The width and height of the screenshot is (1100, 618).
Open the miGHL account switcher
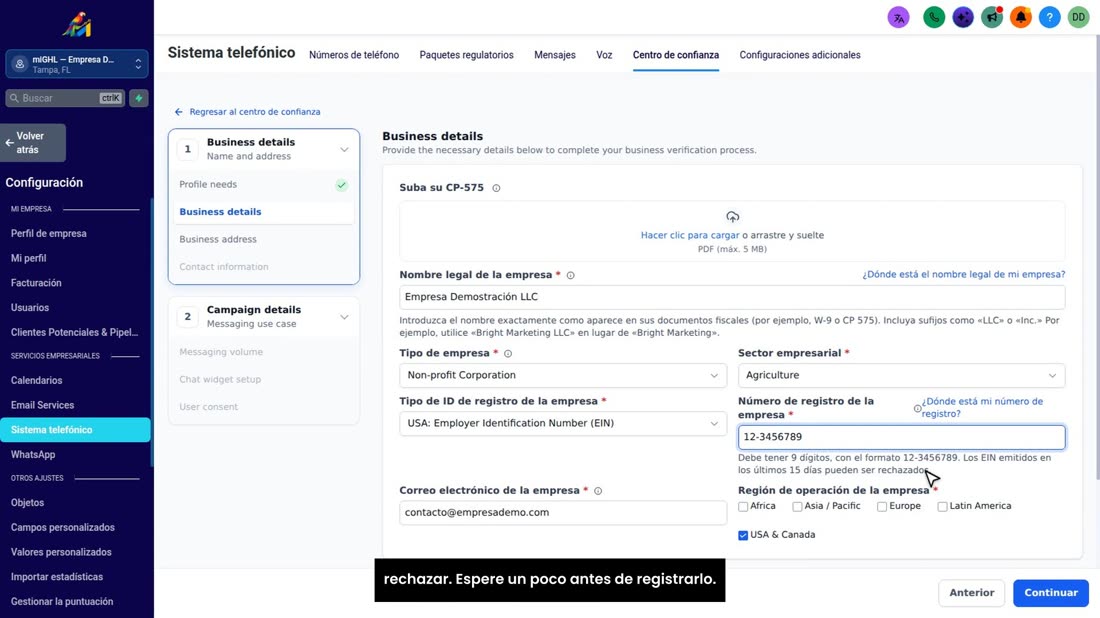coord(76,65)
